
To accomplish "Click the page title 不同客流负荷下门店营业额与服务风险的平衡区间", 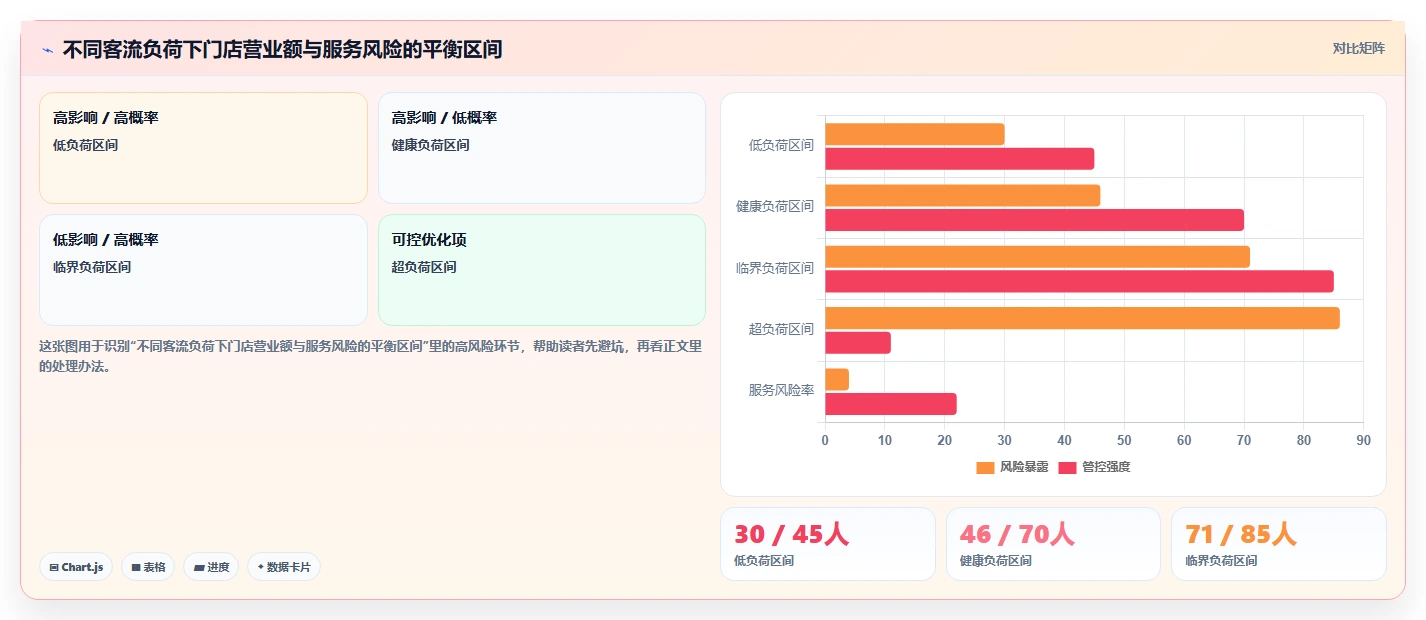I will pos(282,49).
